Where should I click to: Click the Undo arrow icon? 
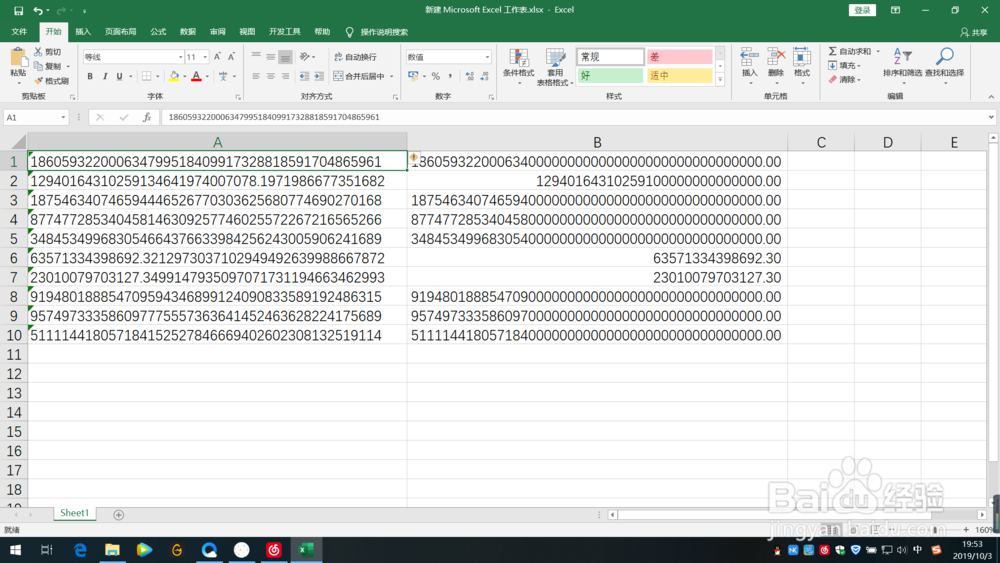point(38,10)
